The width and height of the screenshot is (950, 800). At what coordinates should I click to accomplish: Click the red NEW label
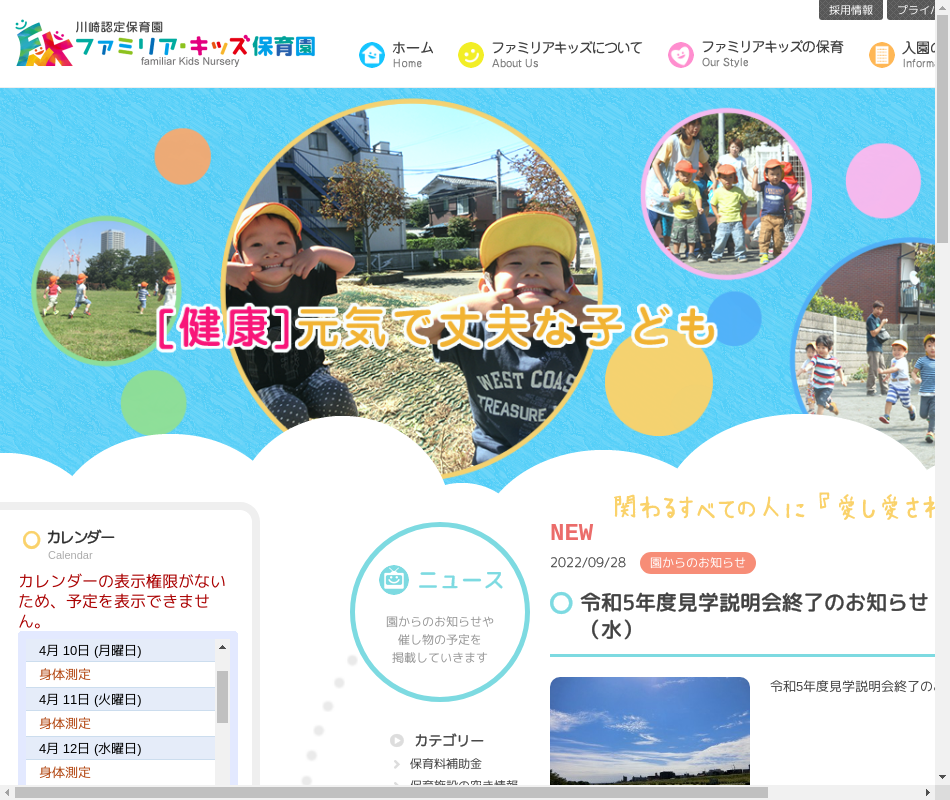pyautogui.click(x=572, y=532)
